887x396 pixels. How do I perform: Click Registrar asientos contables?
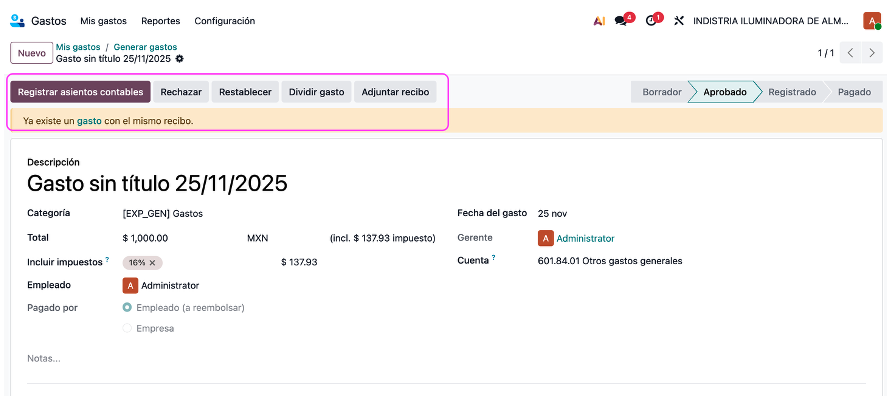point(80,92)
